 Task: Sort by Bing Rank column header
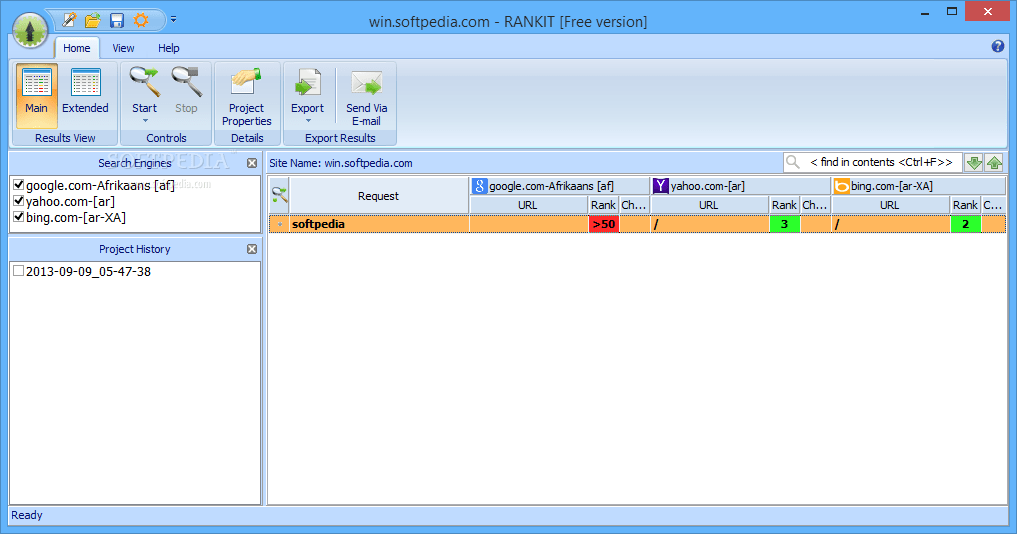click(x=965, y=205)
